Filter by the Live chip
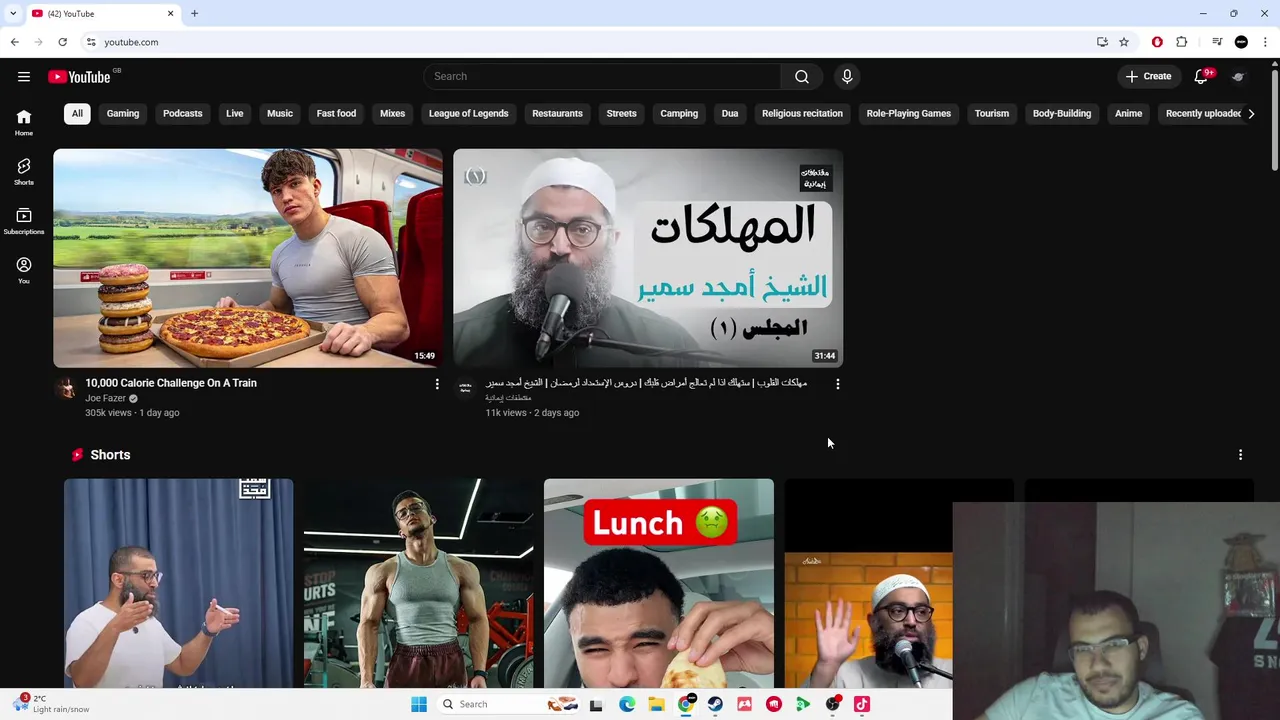The image size is (1280, 720). click(235, 114)
